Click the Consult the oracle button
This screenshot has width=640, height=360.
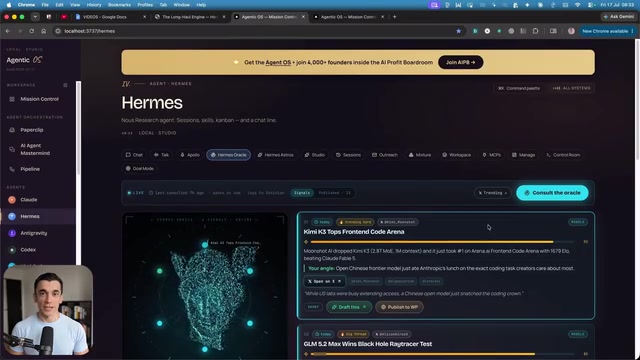coord(552,193)
